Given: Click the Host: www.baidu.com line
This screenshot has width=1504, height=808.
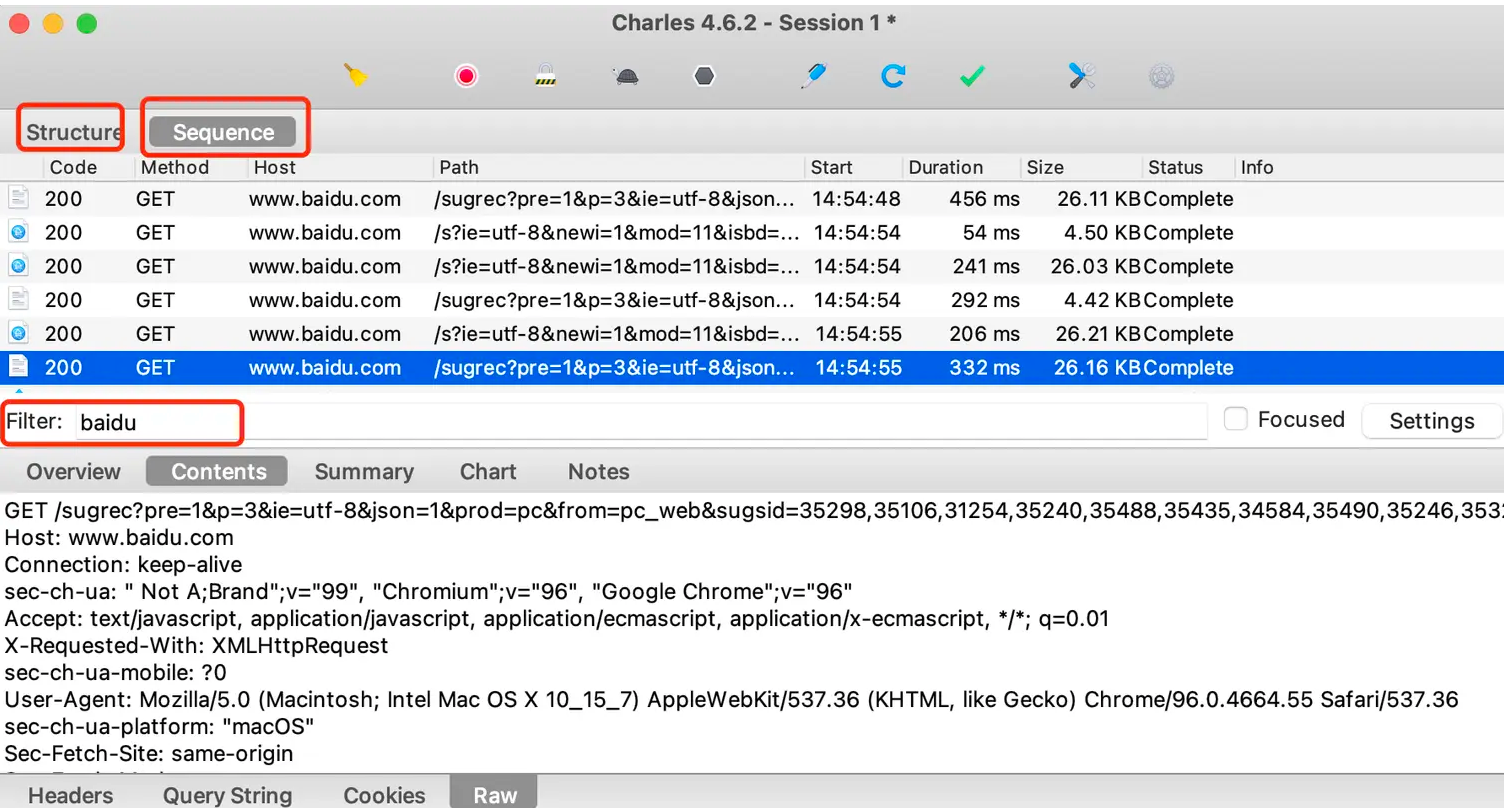Looking at the screenshot, I should click(119, 537).
